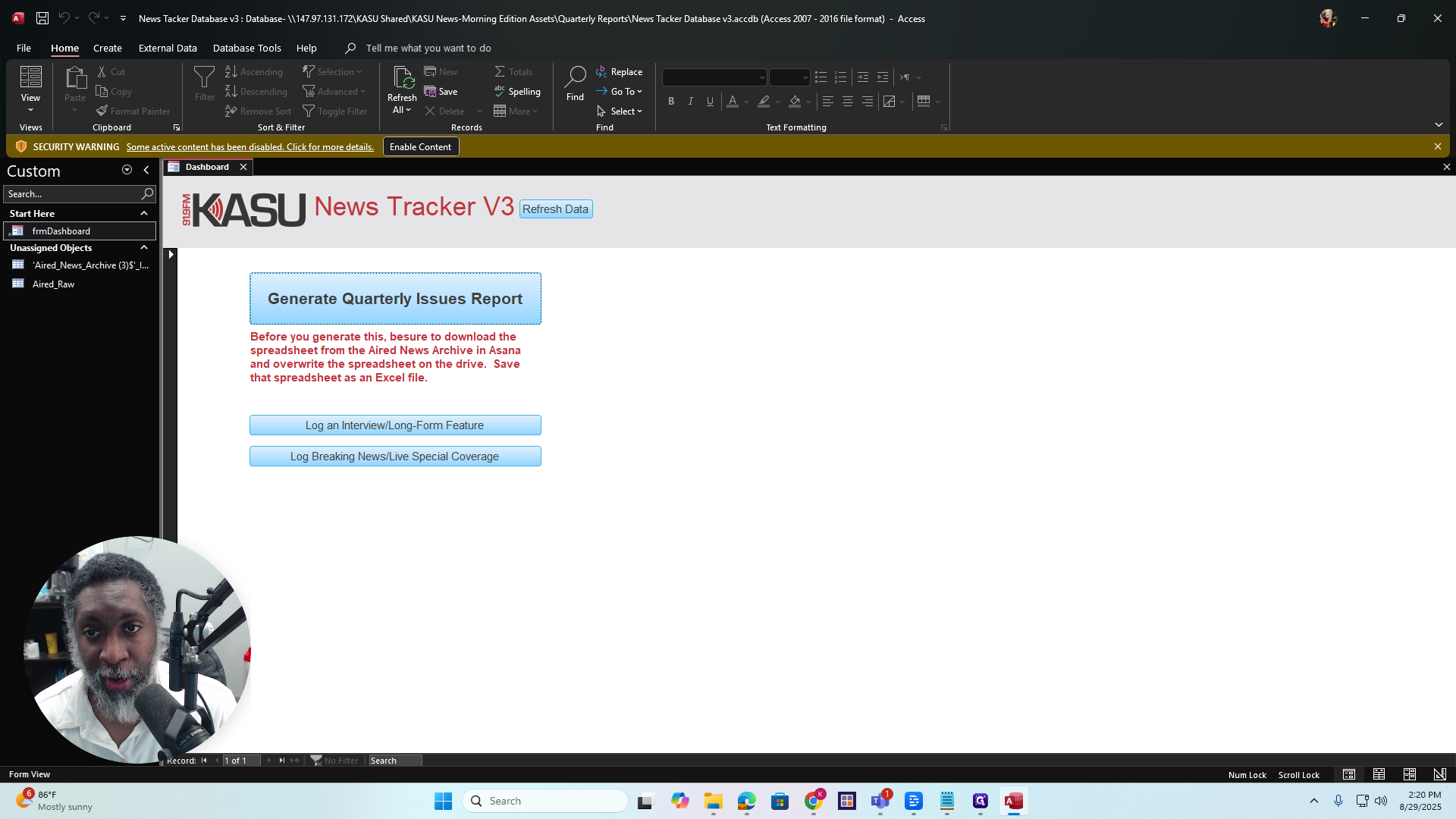Toggle Bold text formatting

(x=671, y=101)
